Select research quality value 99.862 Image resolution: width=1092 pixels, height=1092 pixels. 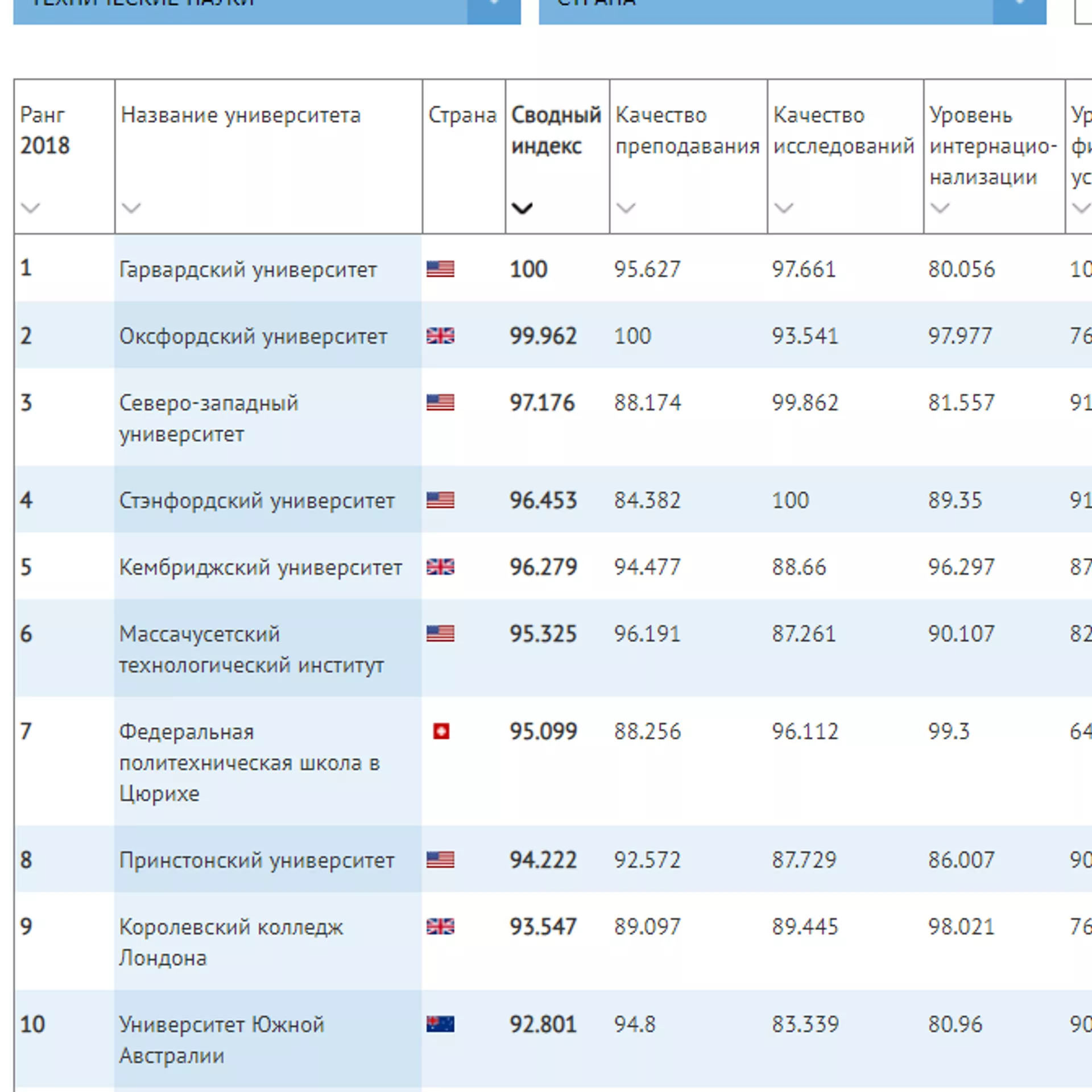tap(805, 403)
